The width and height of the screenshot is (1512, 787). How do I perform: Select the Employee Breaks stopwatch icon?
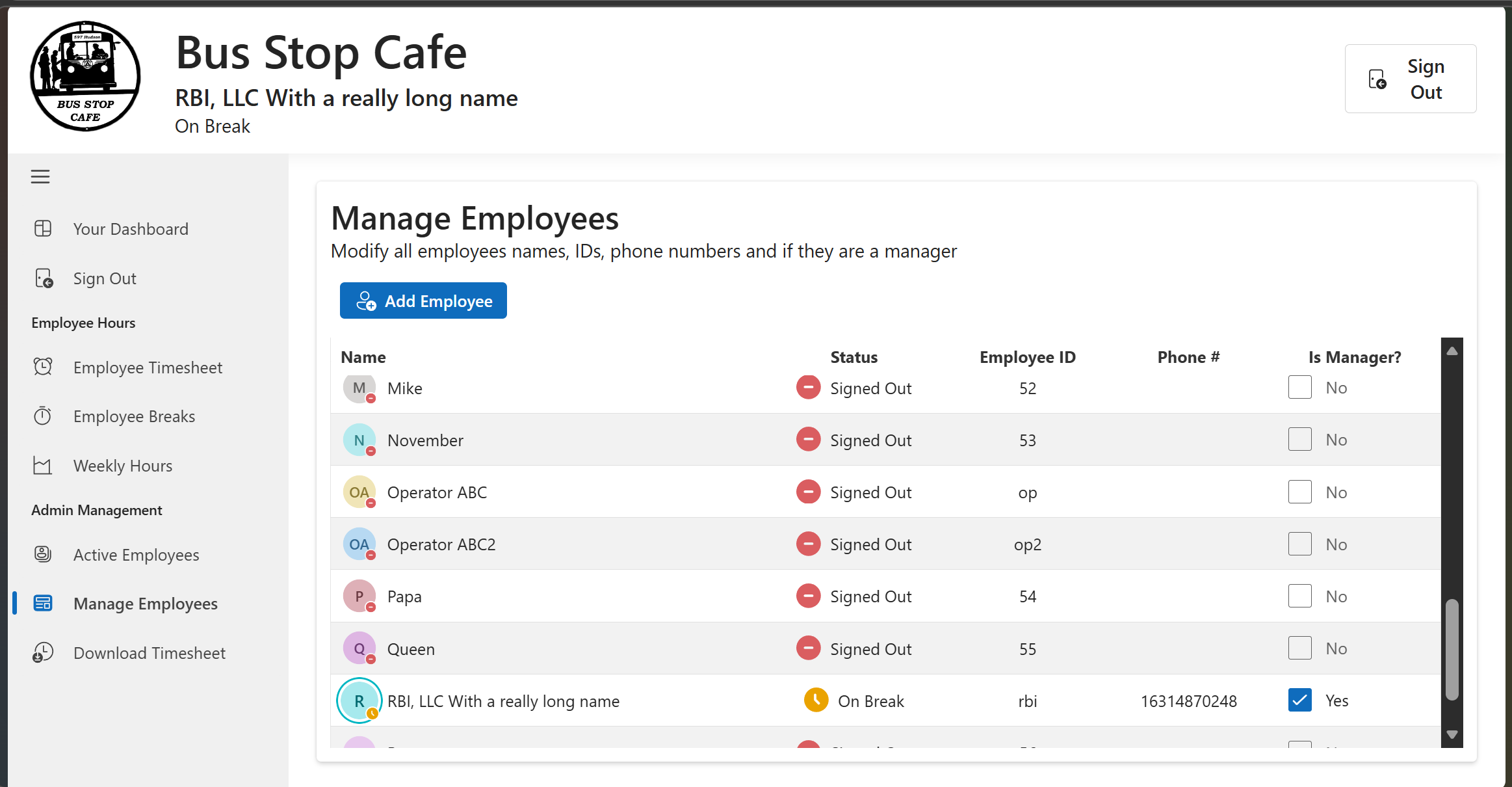point(42,416)
